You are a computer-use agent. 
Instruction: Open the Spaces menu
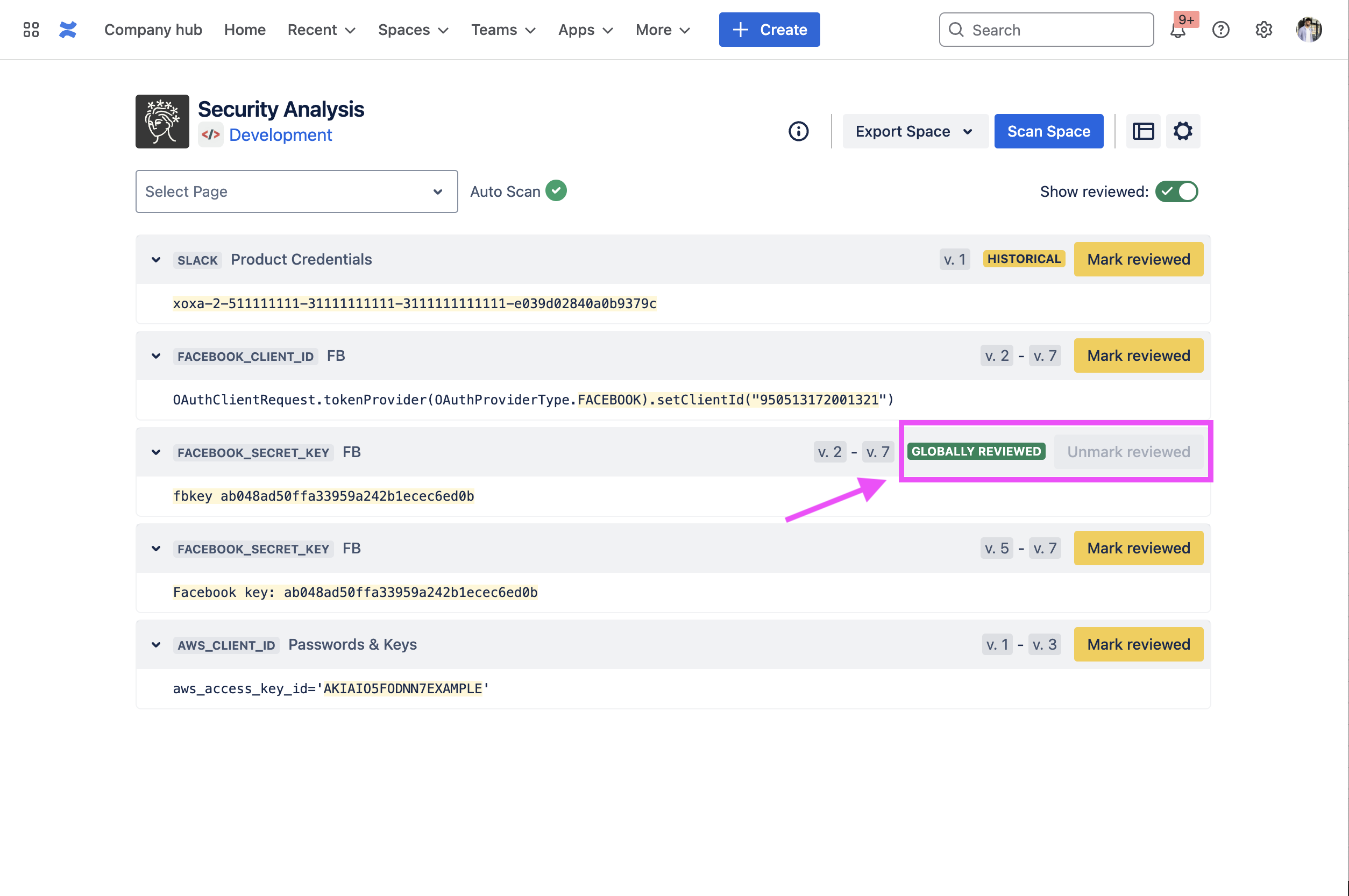point(414,30)
